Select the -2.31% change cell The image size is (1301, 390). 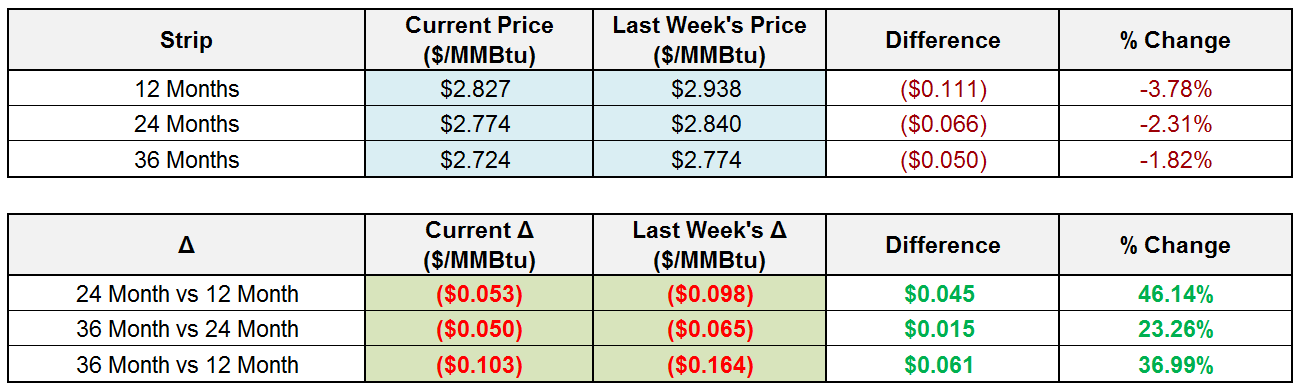tap(1175, 124)
